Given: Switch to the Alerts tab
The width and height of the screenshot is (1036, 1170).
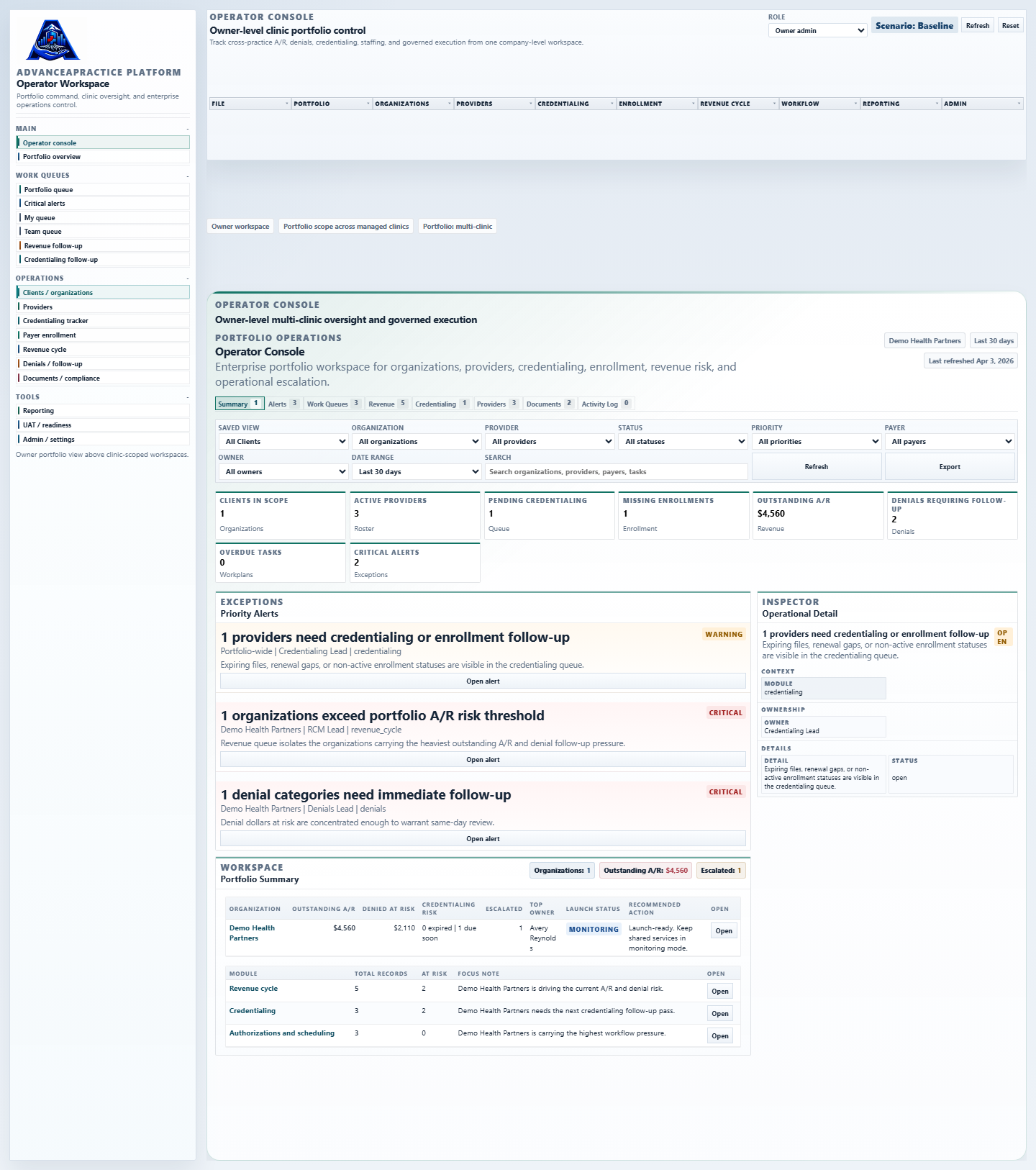Looking at the screenshot, I should coord(283,404).
